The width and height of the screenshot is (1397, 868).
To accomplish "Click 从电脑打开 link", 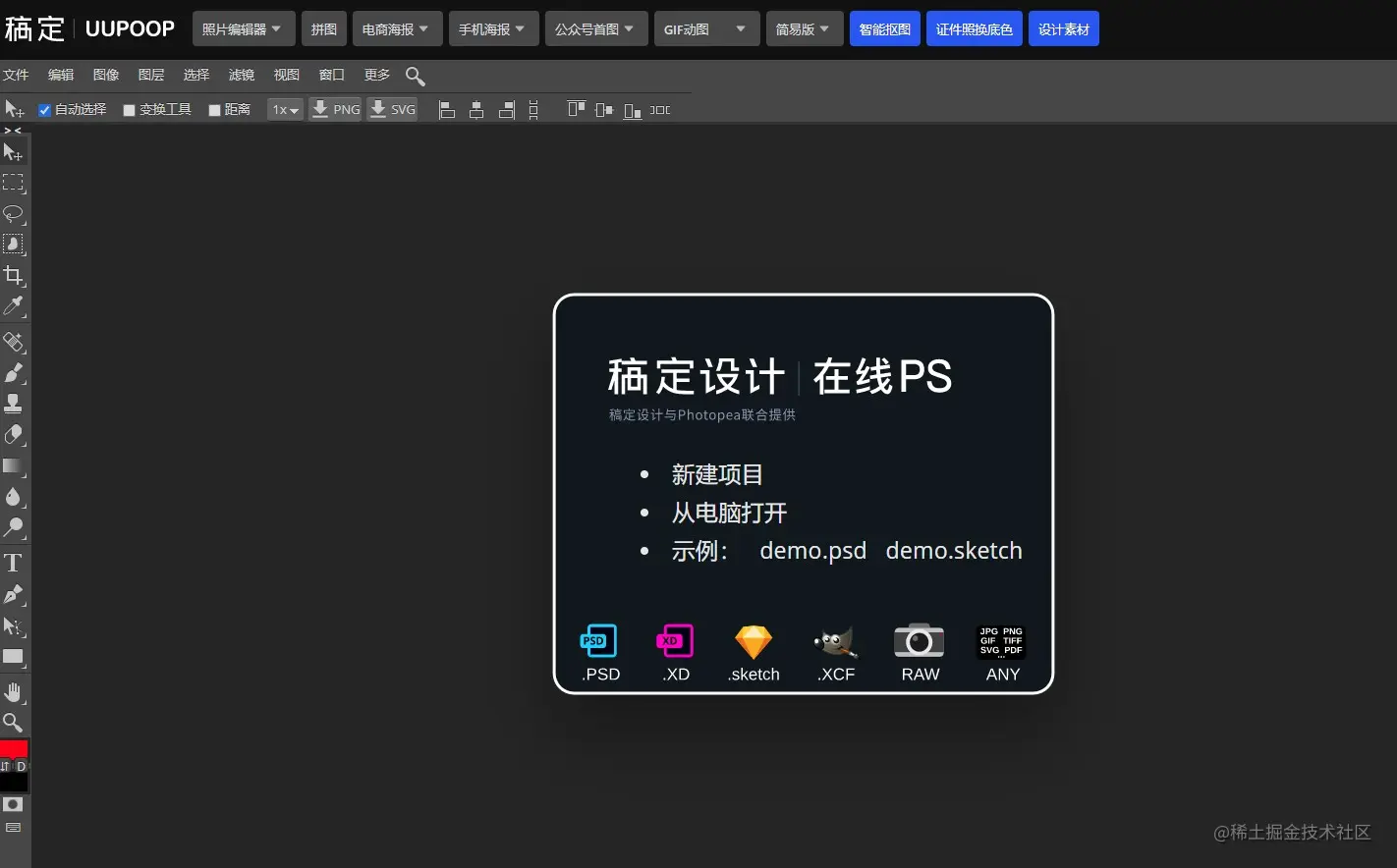I will (x=729, y=513).
